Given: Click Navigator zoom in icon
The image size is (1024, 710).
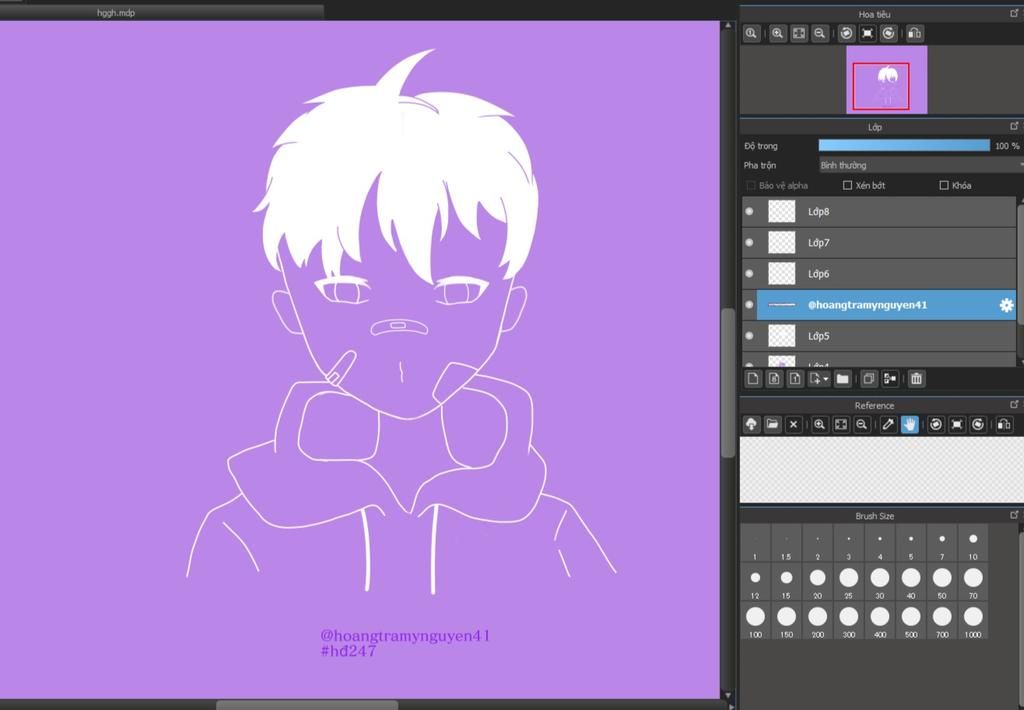Looking at the screenshot, I should (x=777, y=33).
